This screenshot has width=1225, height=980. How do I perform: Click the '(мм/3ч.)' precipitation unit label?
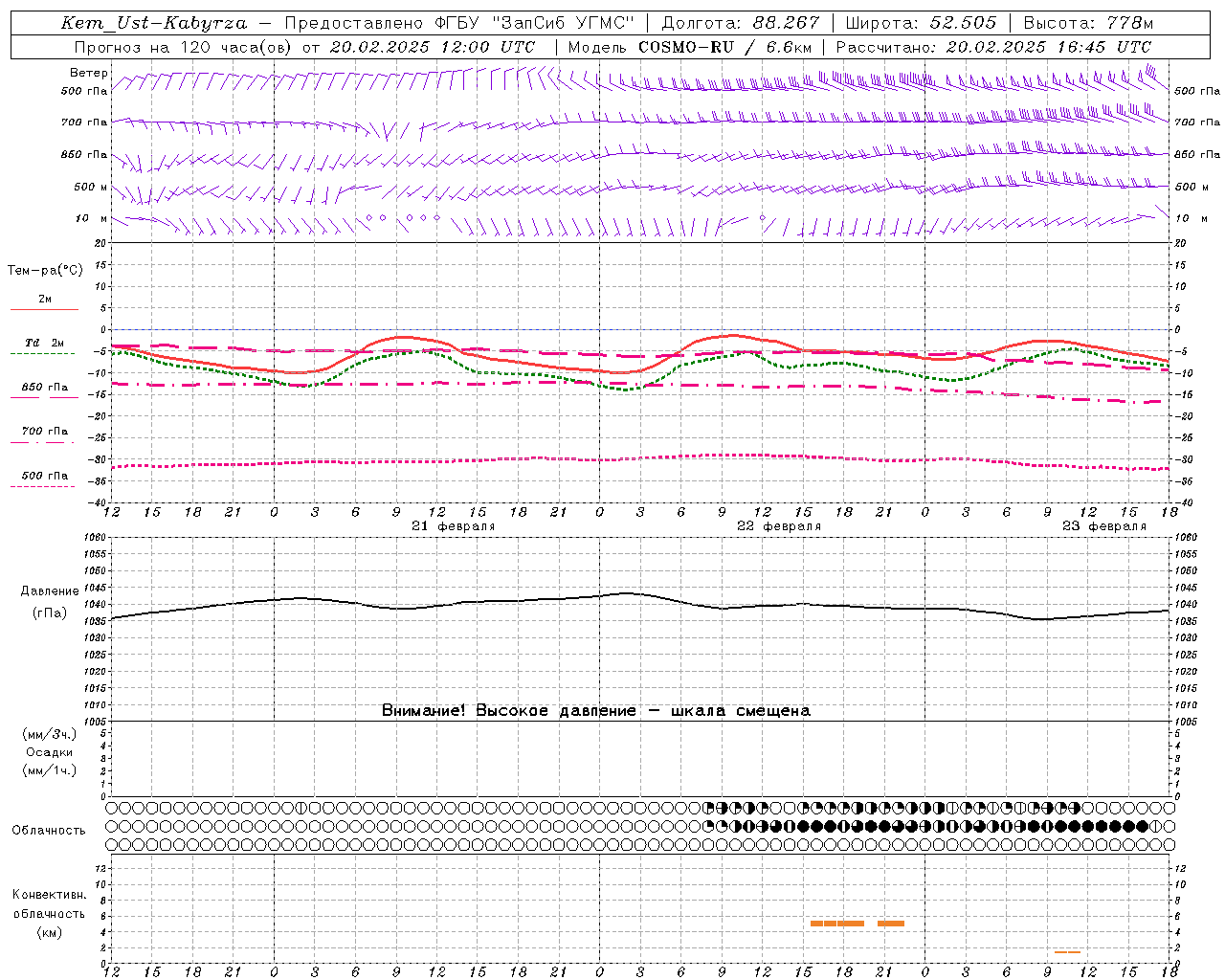tap(50, 734)
